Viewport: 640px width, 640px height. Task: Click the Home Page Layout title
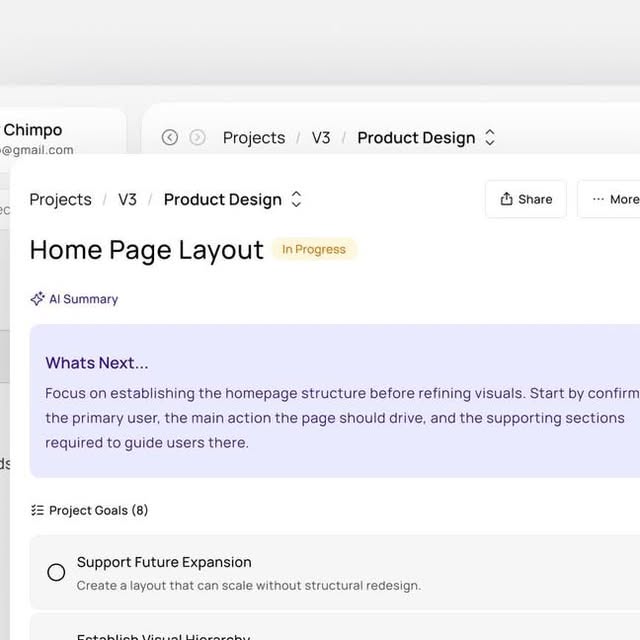[147, 250]
